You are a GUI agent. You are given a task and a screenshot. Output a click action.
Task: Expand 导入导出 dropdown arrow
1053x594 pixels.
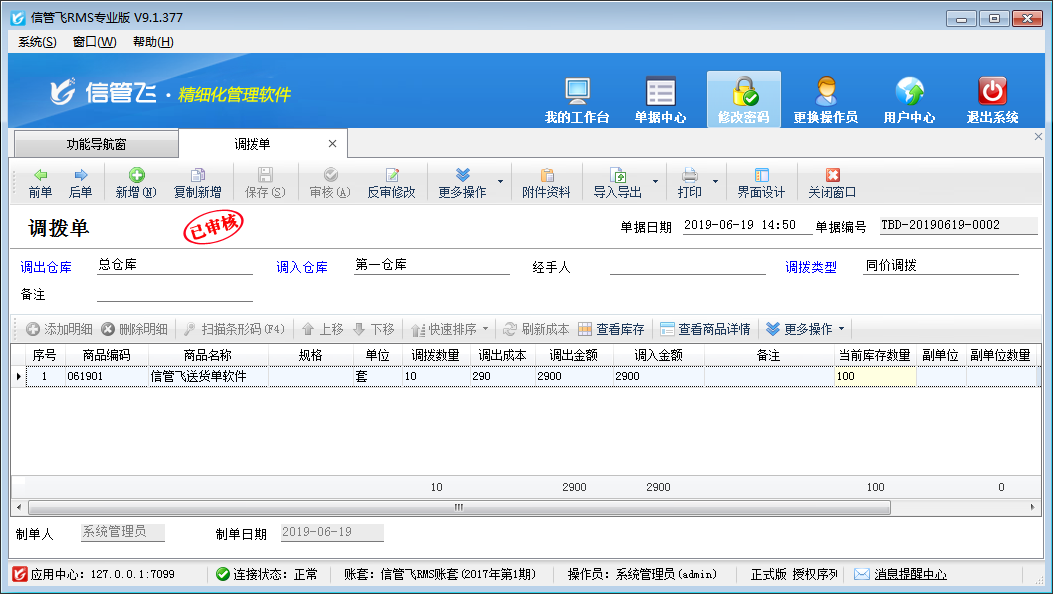pos(656,182)
